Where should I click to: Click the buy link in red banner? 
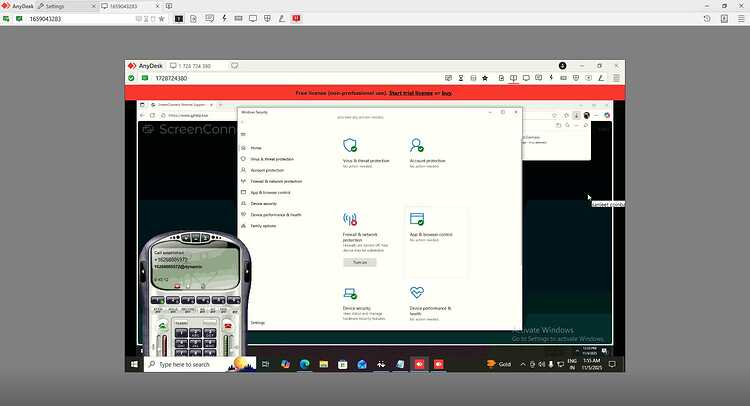[446, 93]
